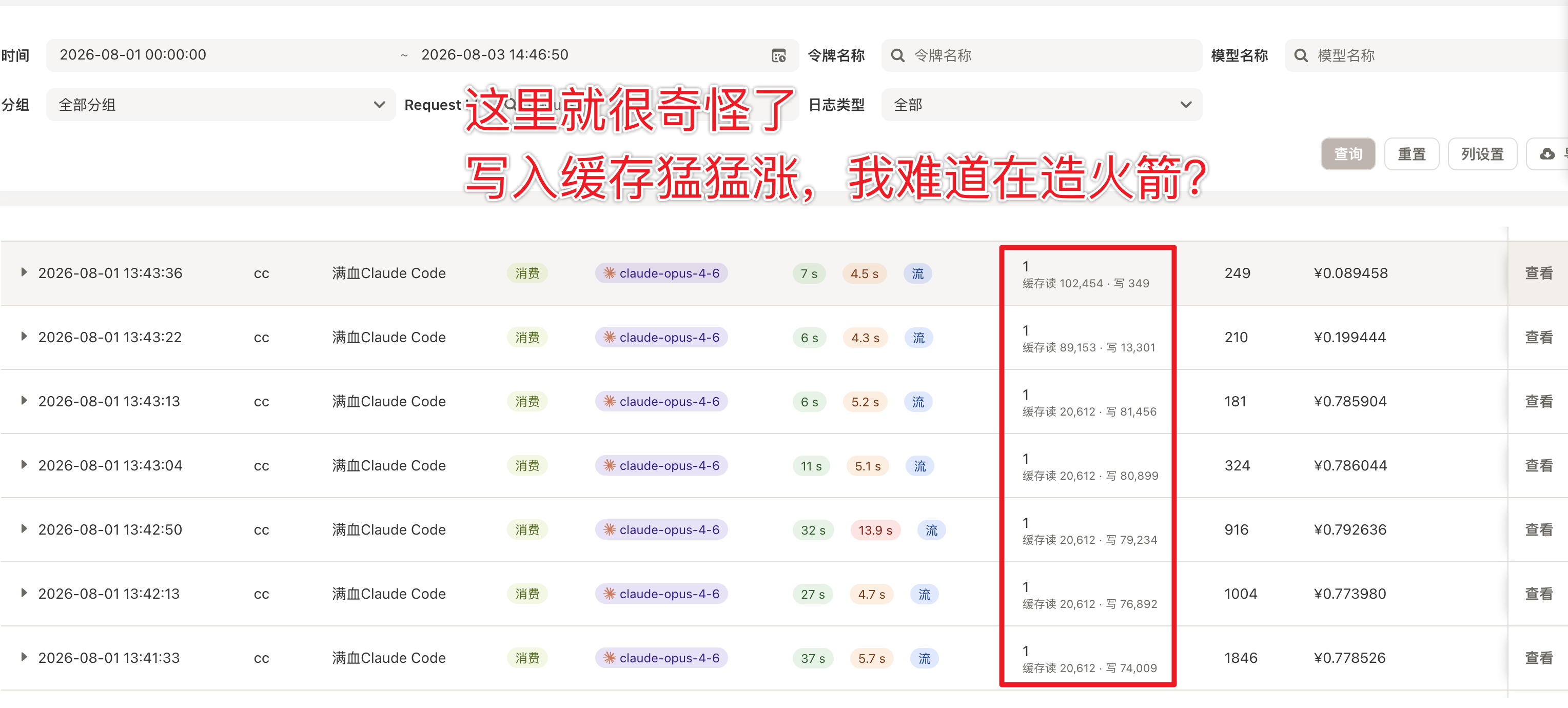This screenshot has height=708, width=1568.
Task: Click the 缓存读 102,454 · 写 349 cell
Action: [x=1085, y=284]
